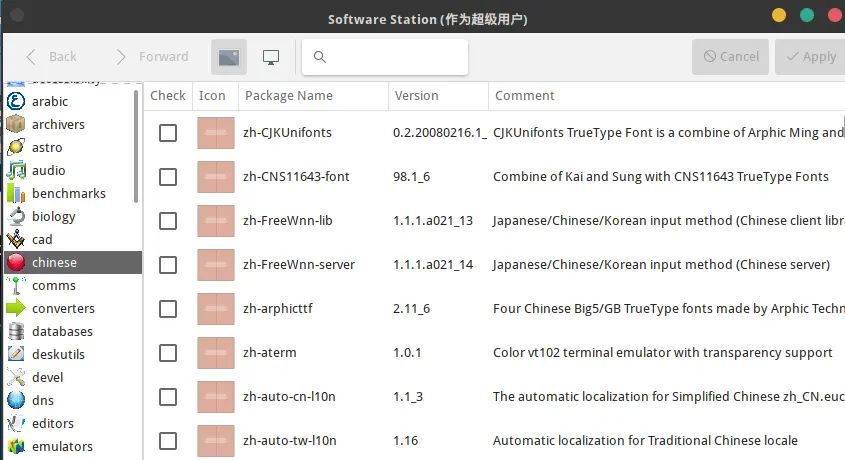
Task: Click the green converters arrow icon
Action: (15, 308)
